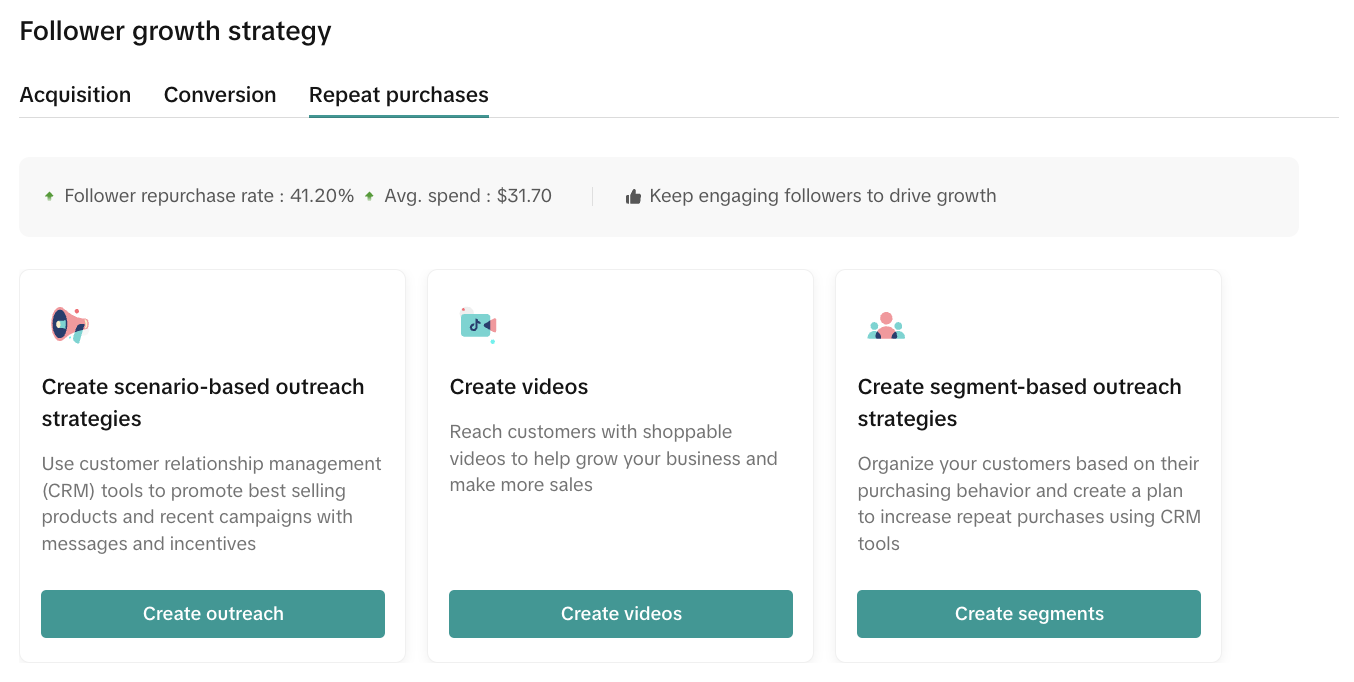Open the Conversion tab
Viewport: 1354px width, 682px height.
click(220, 95)
